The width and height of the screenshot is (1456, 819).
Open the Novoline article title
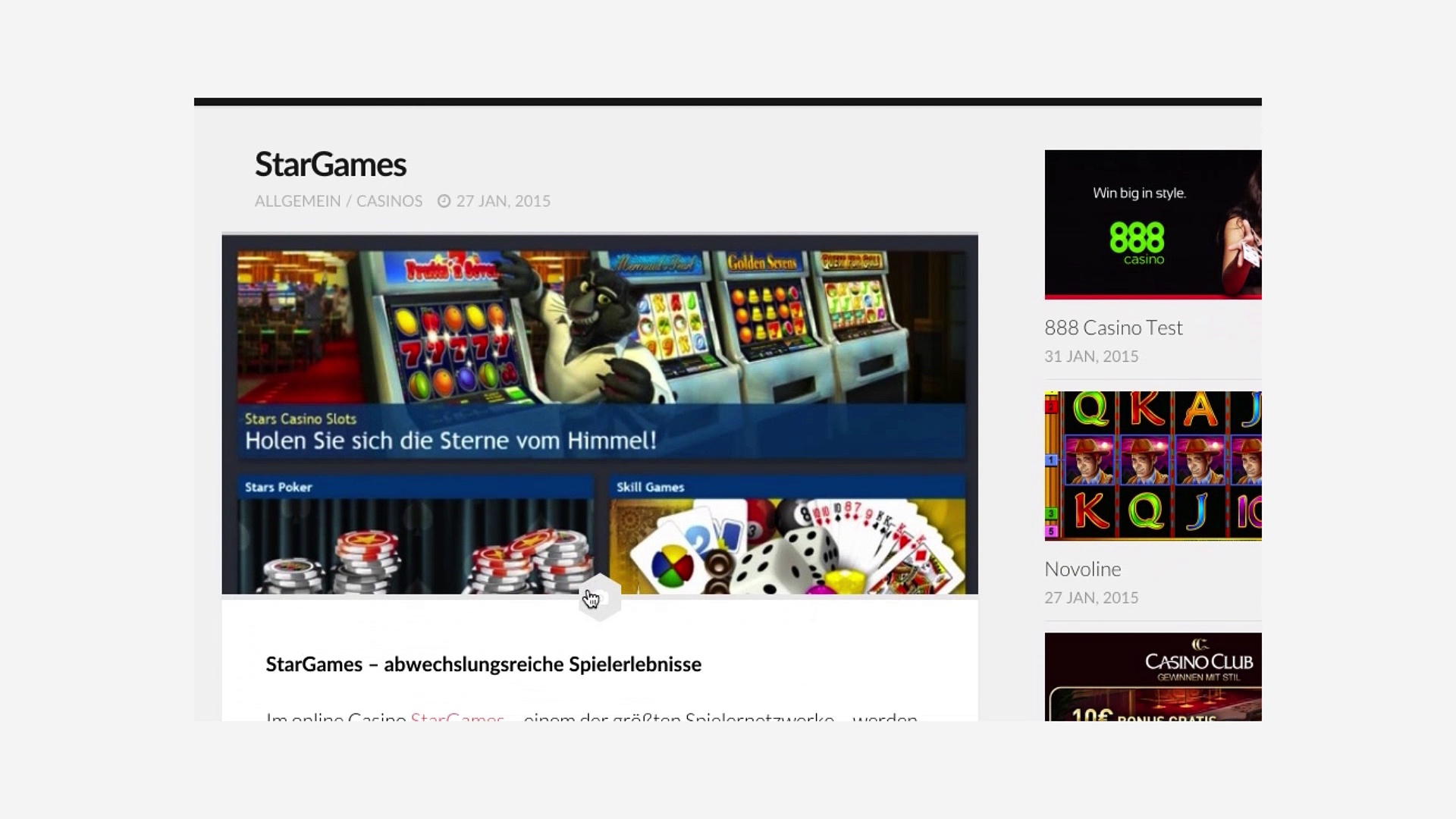point(1082,569)
